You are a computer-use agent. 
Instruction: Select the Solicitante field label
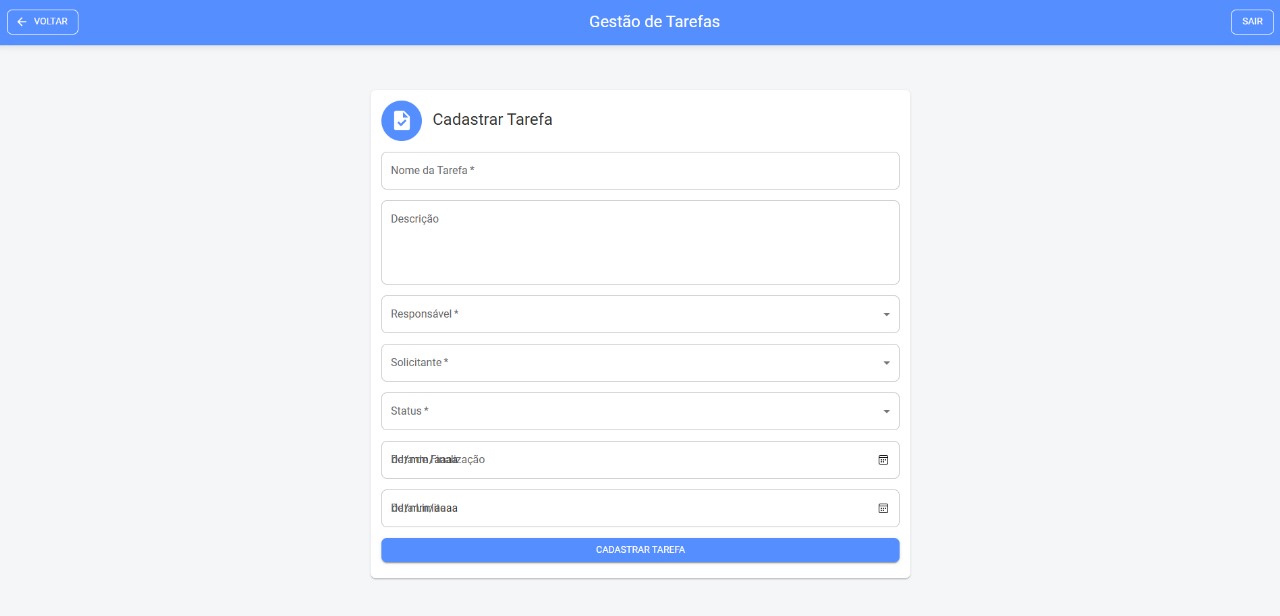click(x=419, y=362)
